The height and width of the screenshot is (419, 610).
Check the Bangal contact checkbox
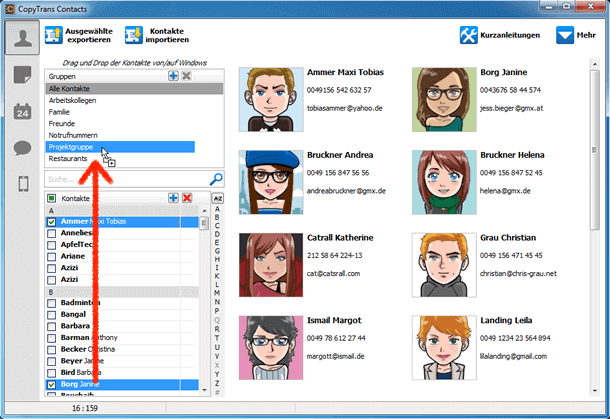point(51,315)
